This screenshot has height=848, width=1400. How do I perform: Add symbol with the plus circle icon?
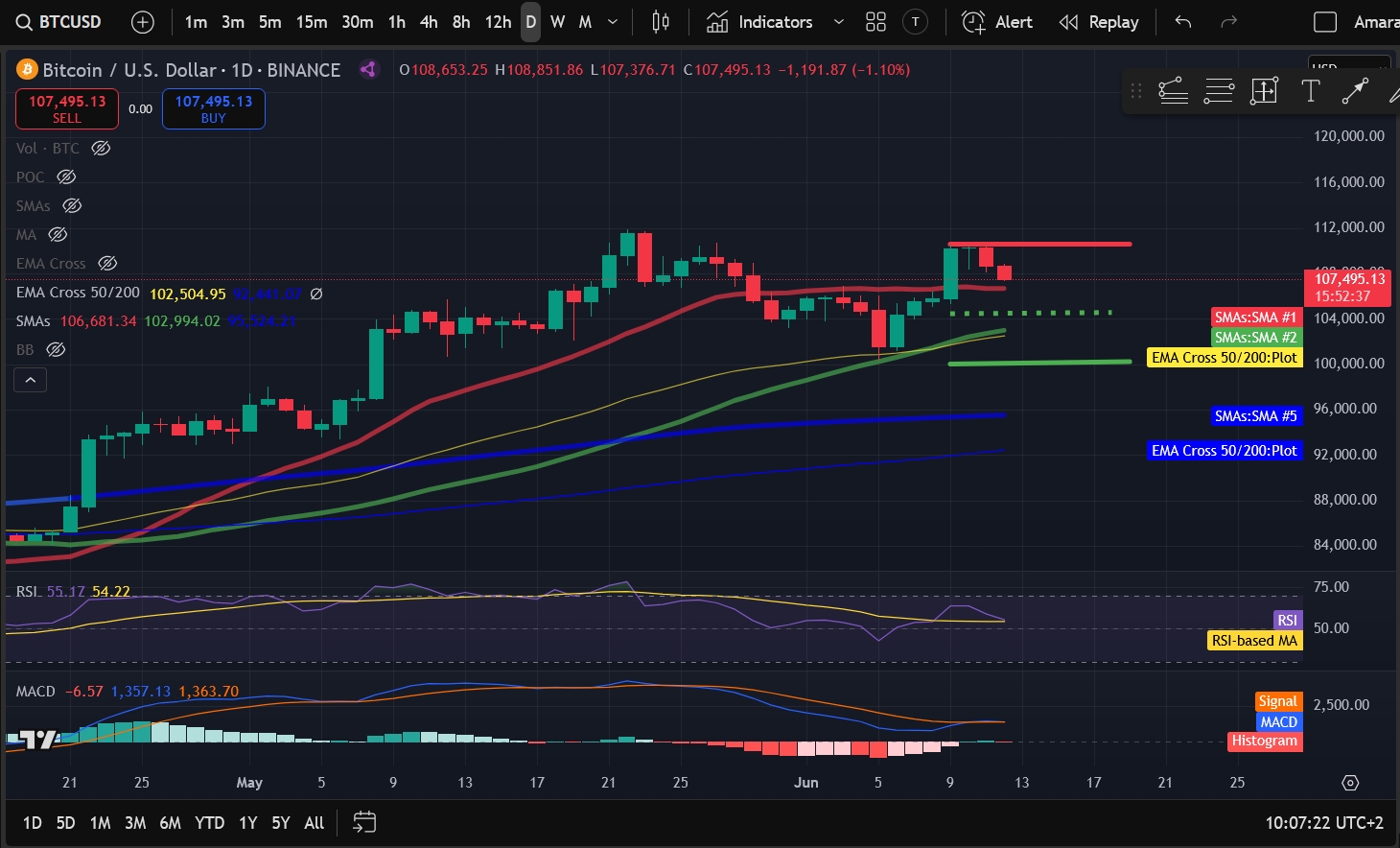(x=142, y=22)
